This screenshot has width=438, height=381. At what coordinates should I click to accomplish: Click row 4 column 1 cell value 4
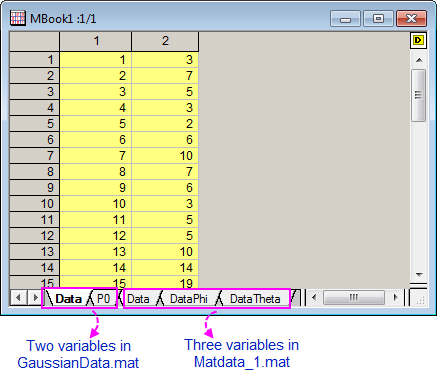(x=96, y=108)
